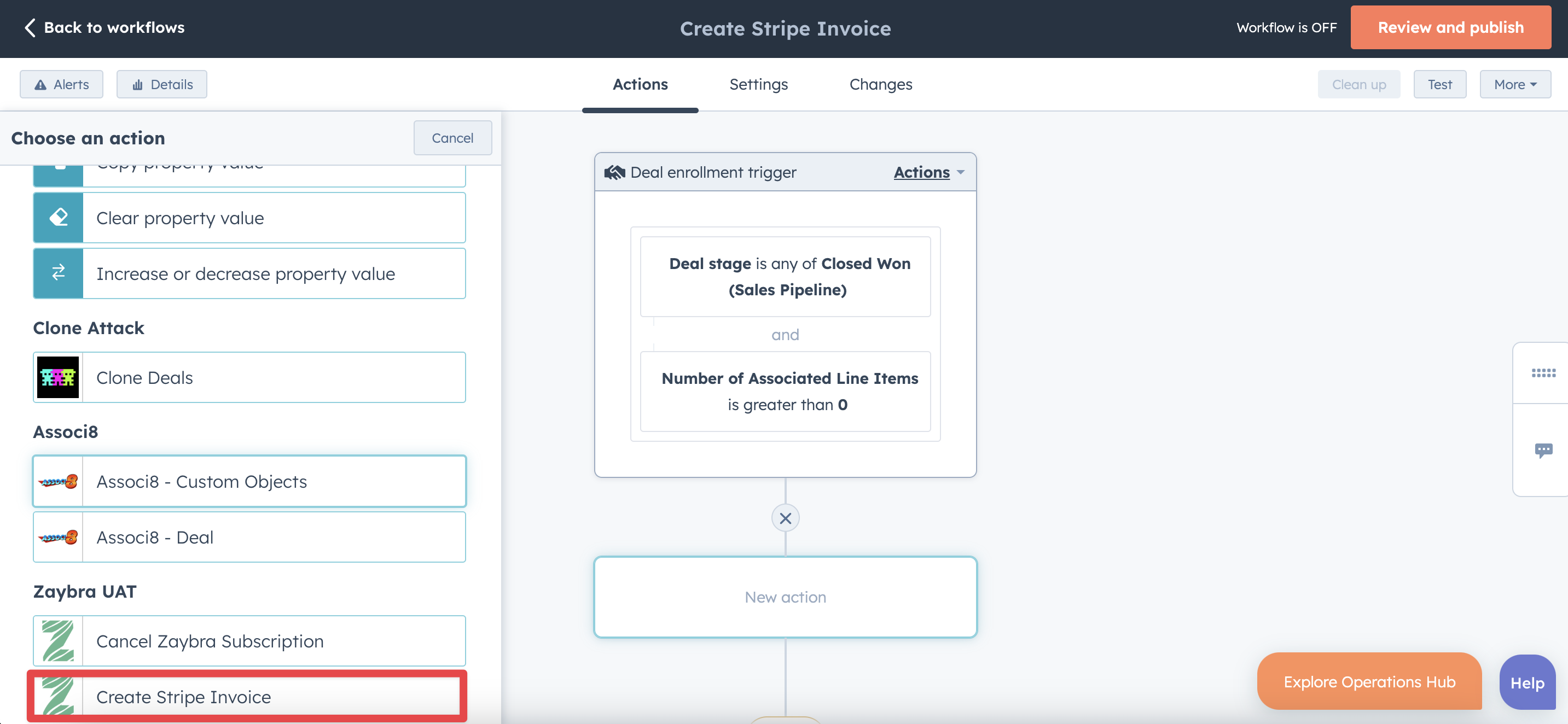Expand the More dropdown menu
Image resolution: width=1568 pixels, height=724 pixels.
(1514, 85)
